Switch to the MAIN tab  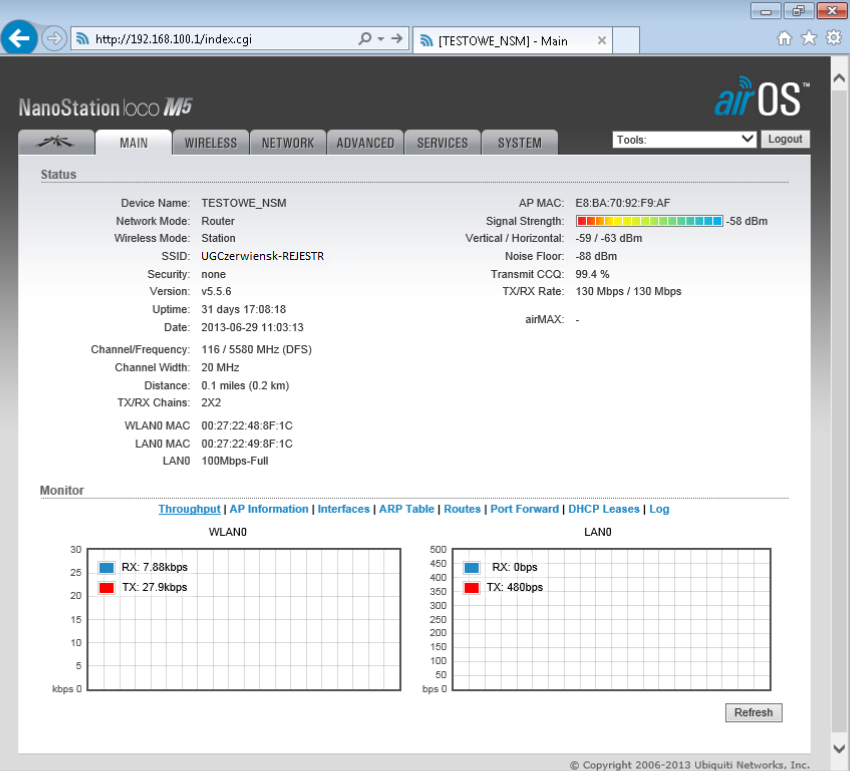coord(133,143)
